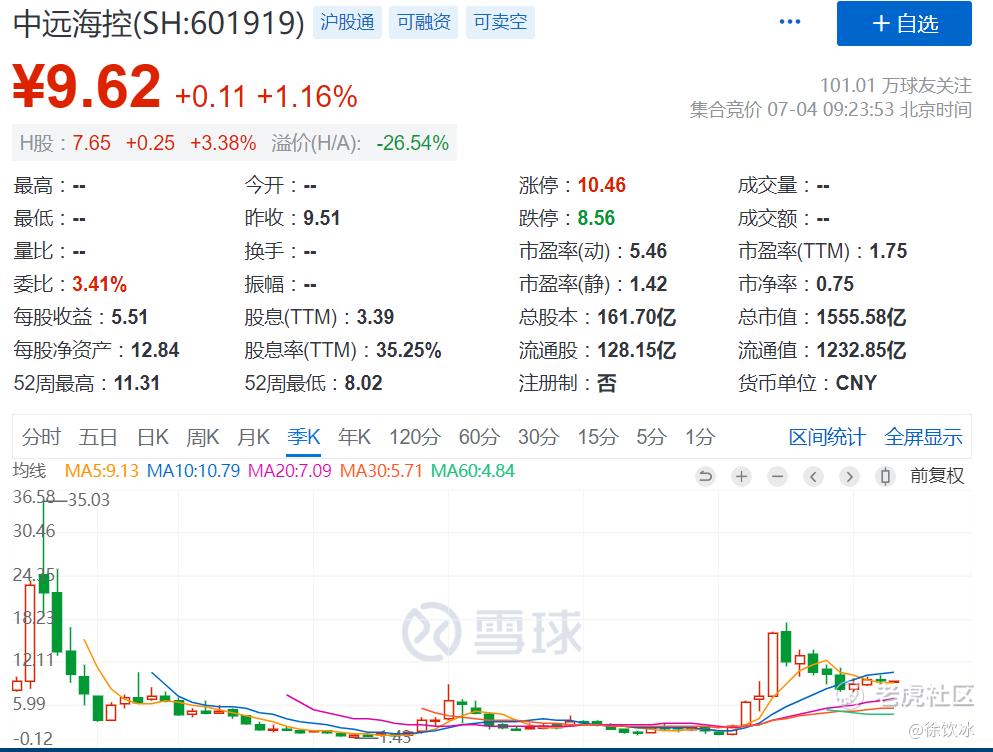
Task: Switch to 1分 chart tab
Action: [x=700, y=437]
